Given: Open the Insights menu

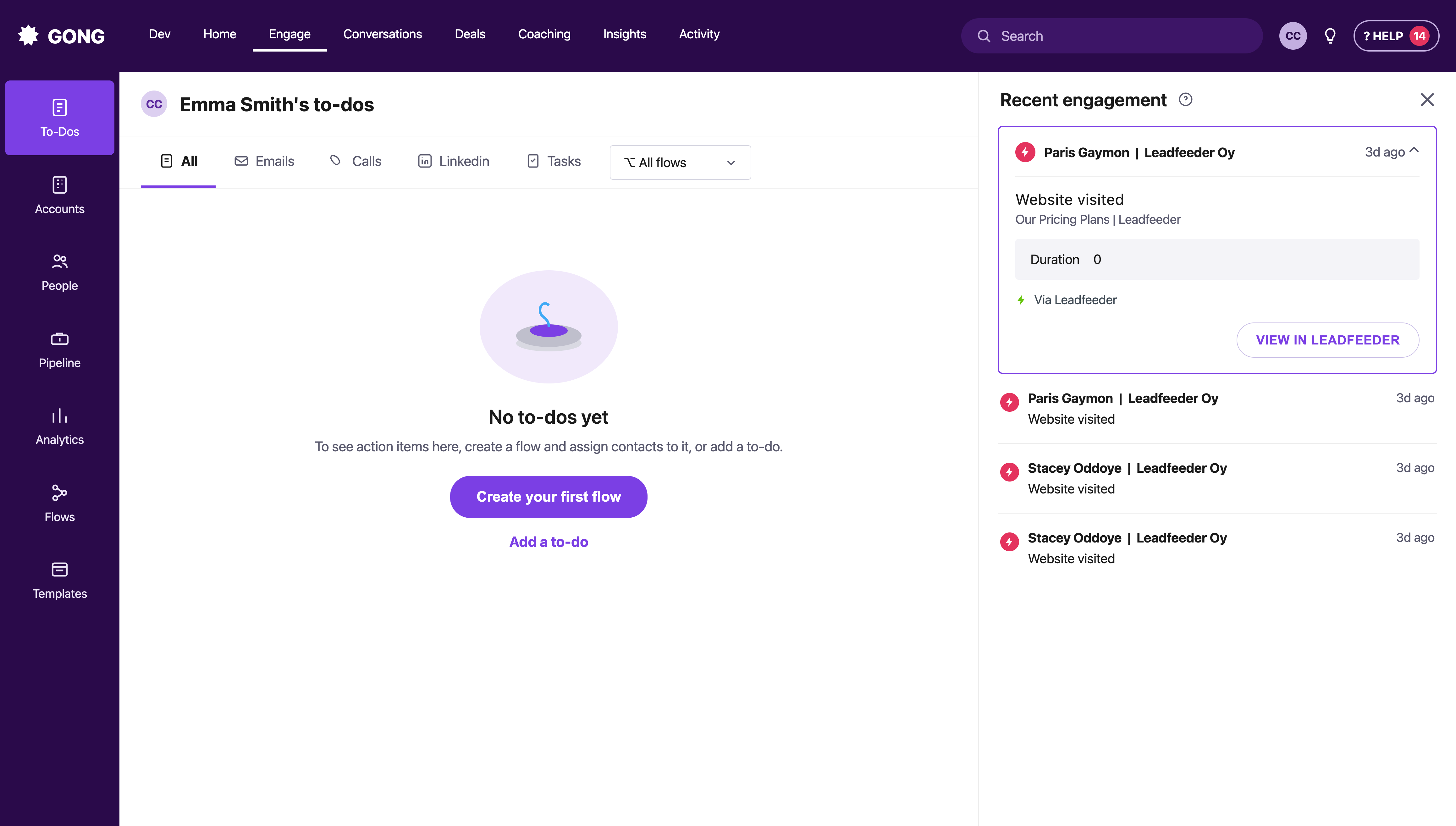Looking at the screenshot, I should pyautogui.click(x=625, y=34).
